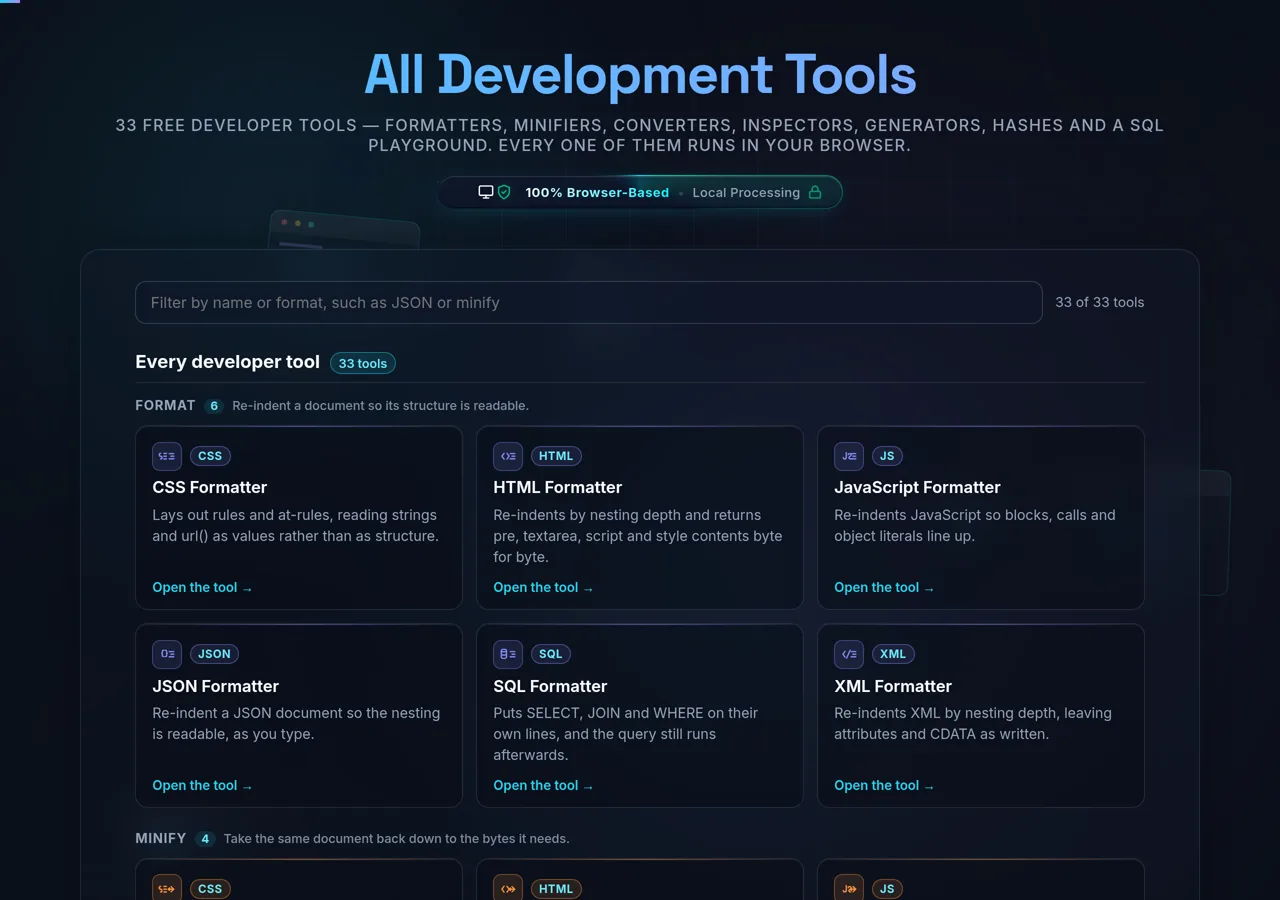
Task: Click the 'Every developer tool' heading
Action: click(x=228, y=362)
